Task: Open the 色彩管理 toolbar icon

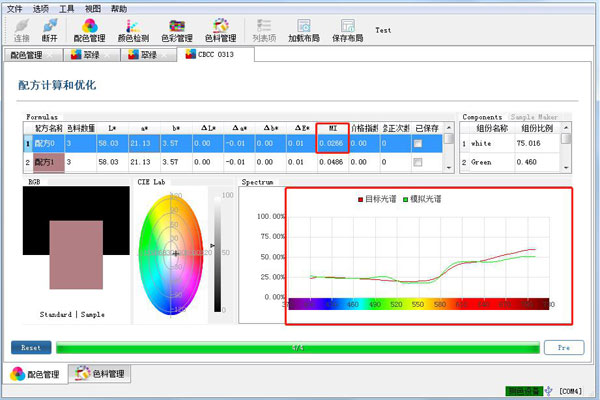Action: click(177, 28)
